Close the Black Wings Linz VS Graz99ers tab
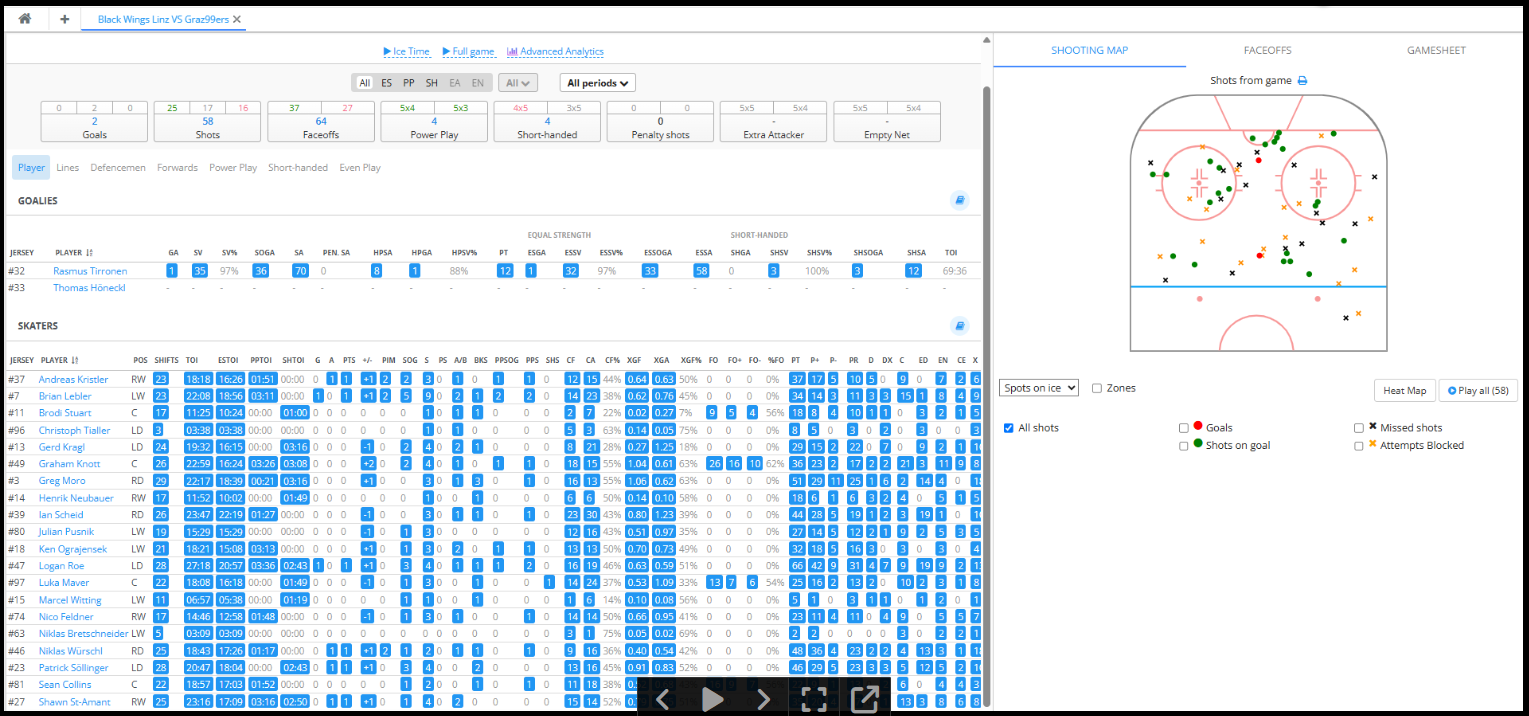The width and height of the screenshot is (1529, 716). pyautogui.click(x=237, y=19)
